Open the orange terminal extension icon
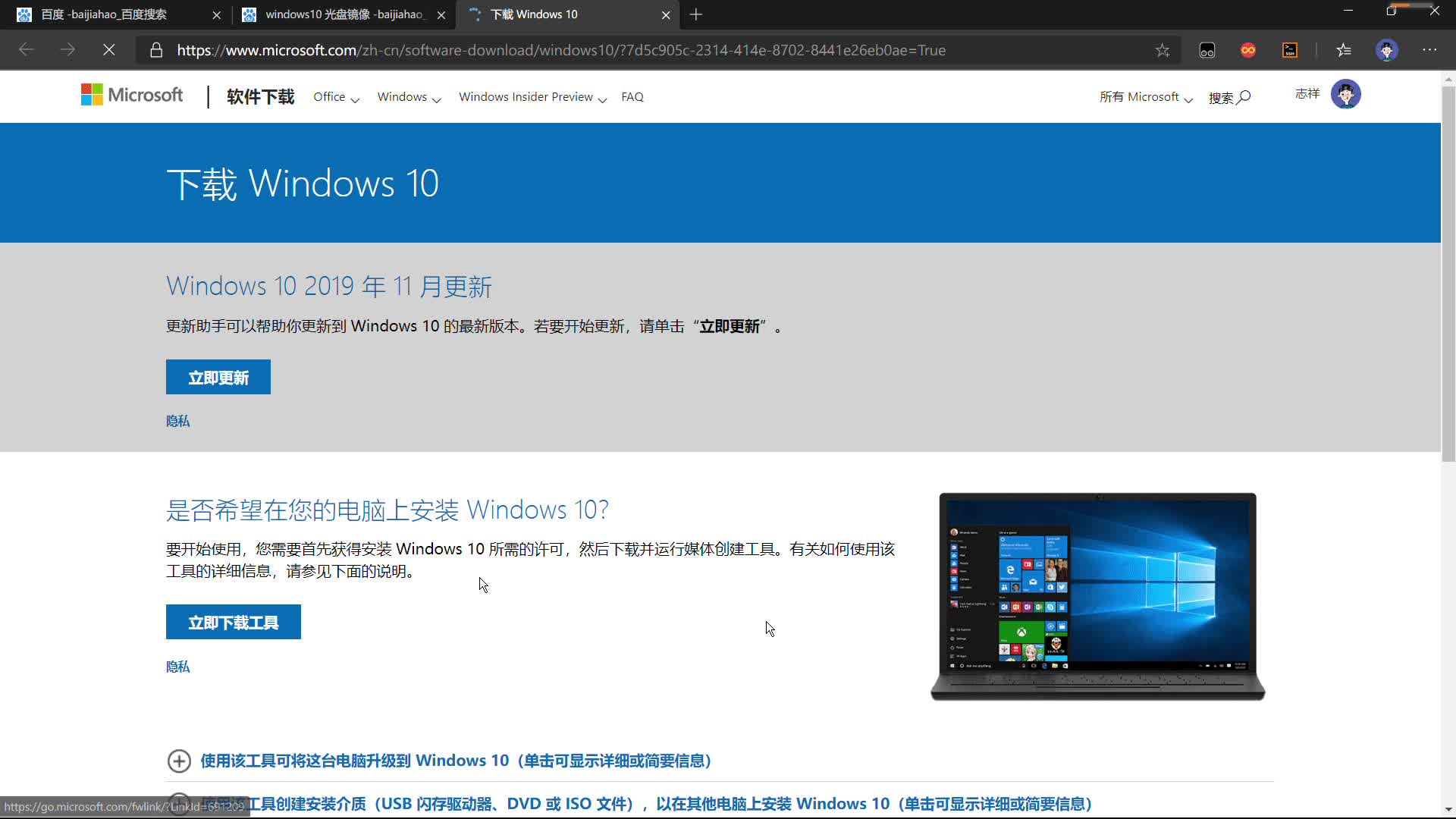Screen dimensions: 1456x819 [x=1290, y=50]
